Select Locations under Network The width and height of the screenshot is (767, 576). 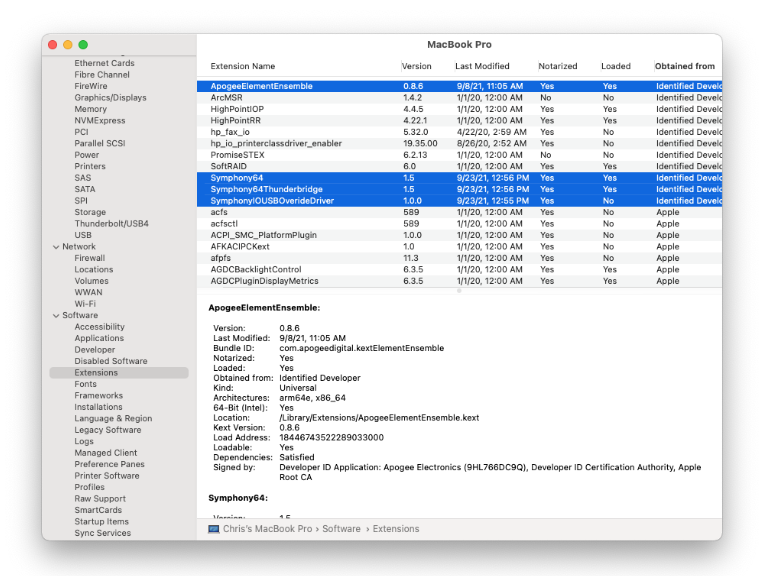point(93,269)
